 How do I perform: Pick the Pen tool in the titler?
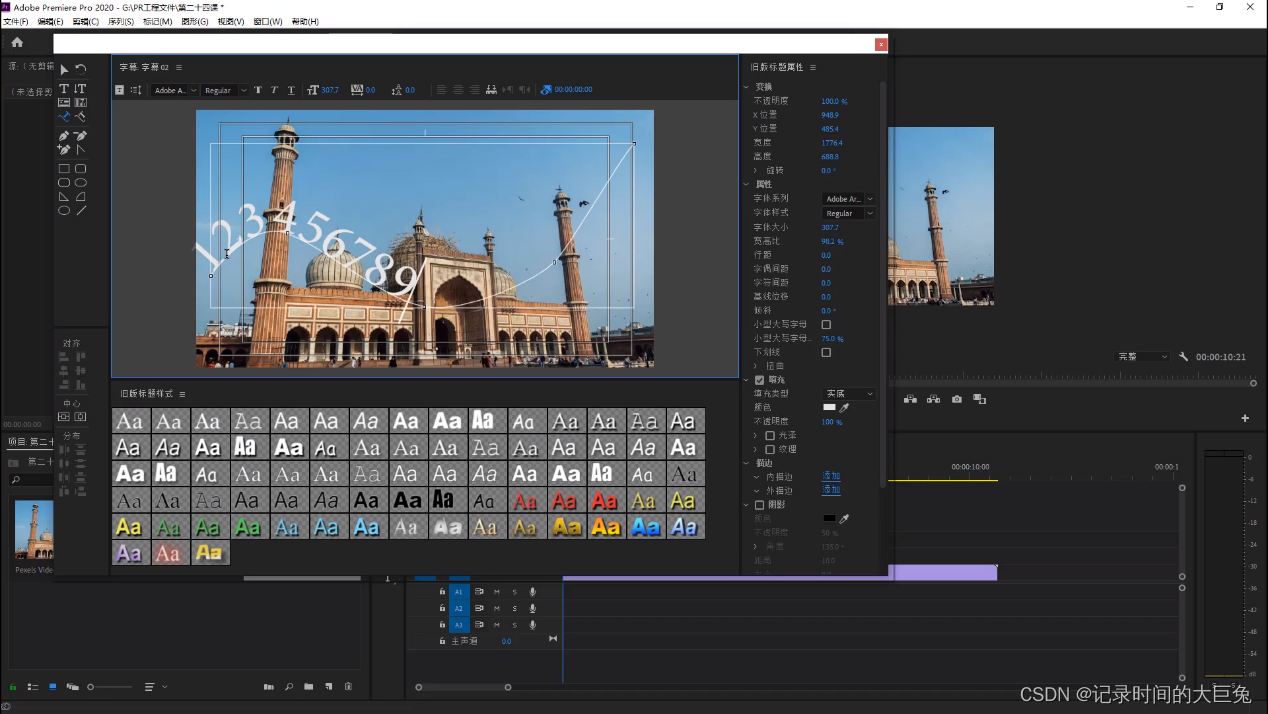pos(64,136)
